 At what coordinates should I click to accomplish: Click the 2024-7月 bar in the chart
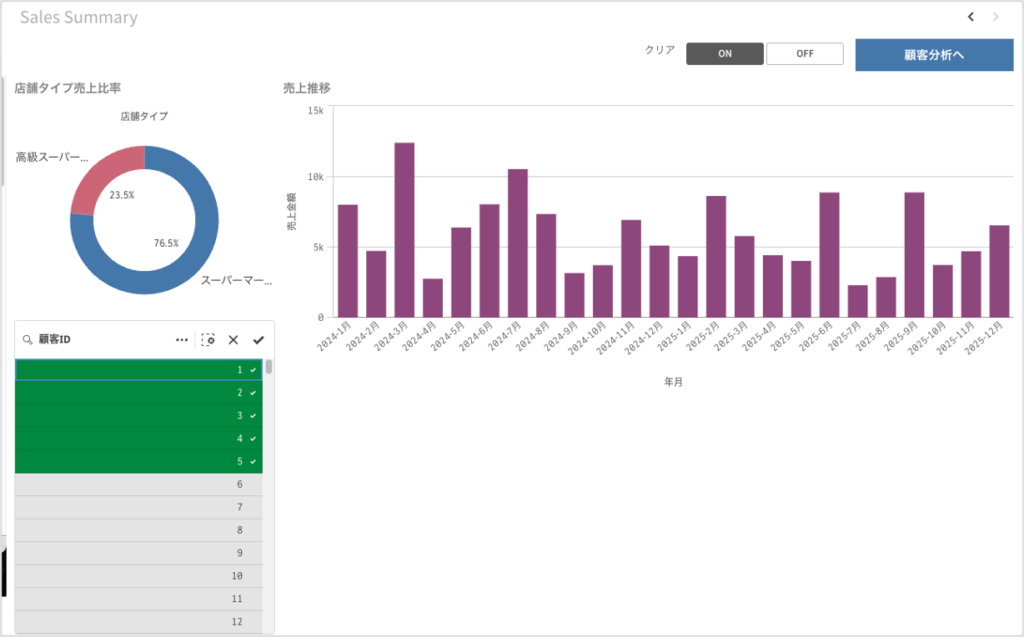click(518, 243)
